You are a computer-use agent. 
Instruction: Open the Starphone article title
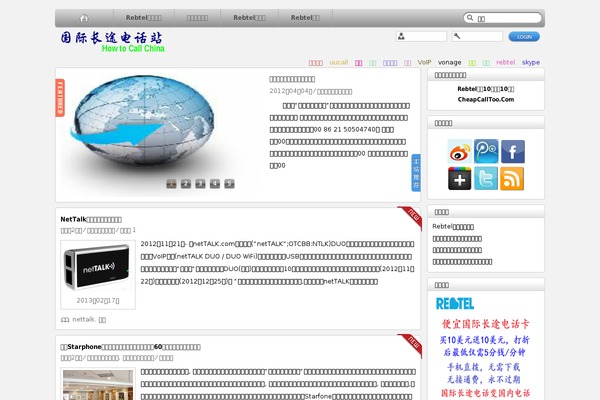click(130, 347)
